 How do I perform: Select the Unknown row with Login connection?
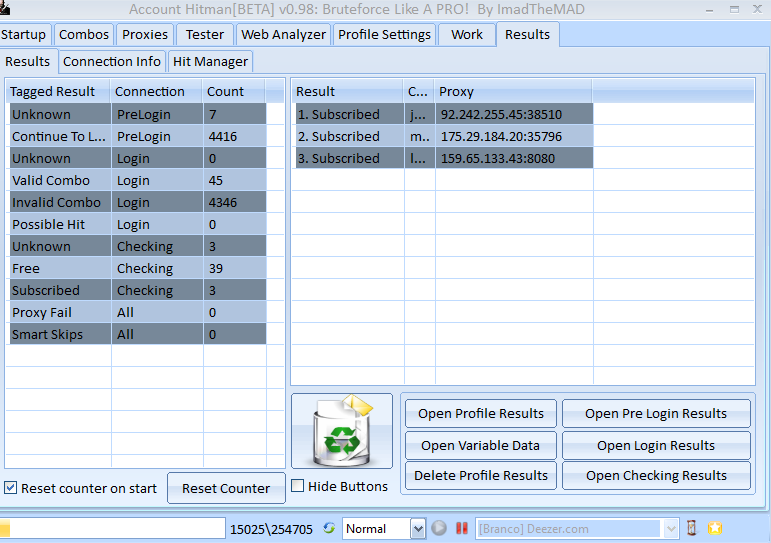point(138,158)
